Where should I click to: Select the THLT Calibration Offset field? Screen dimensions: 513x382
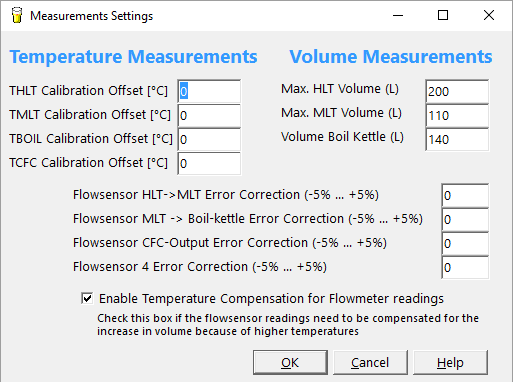(209, 91)
